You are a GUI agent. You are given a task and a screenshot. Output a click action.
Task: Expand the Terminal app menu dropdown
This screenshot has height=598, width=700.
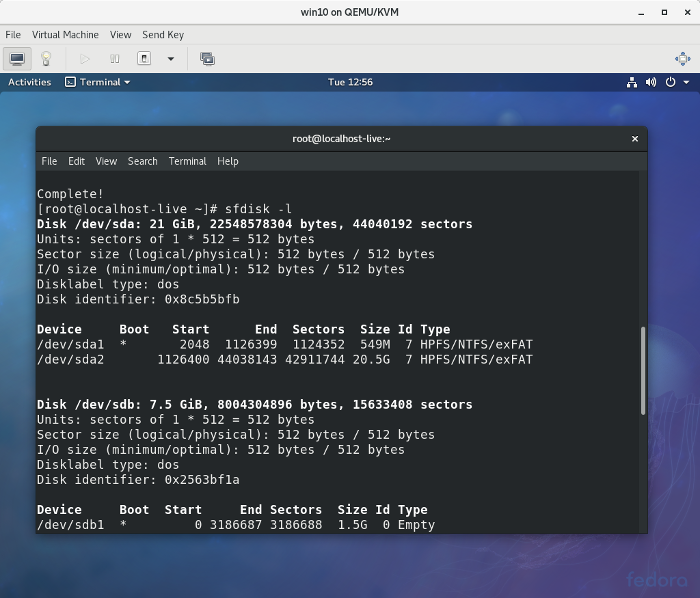tap(98, 82)
